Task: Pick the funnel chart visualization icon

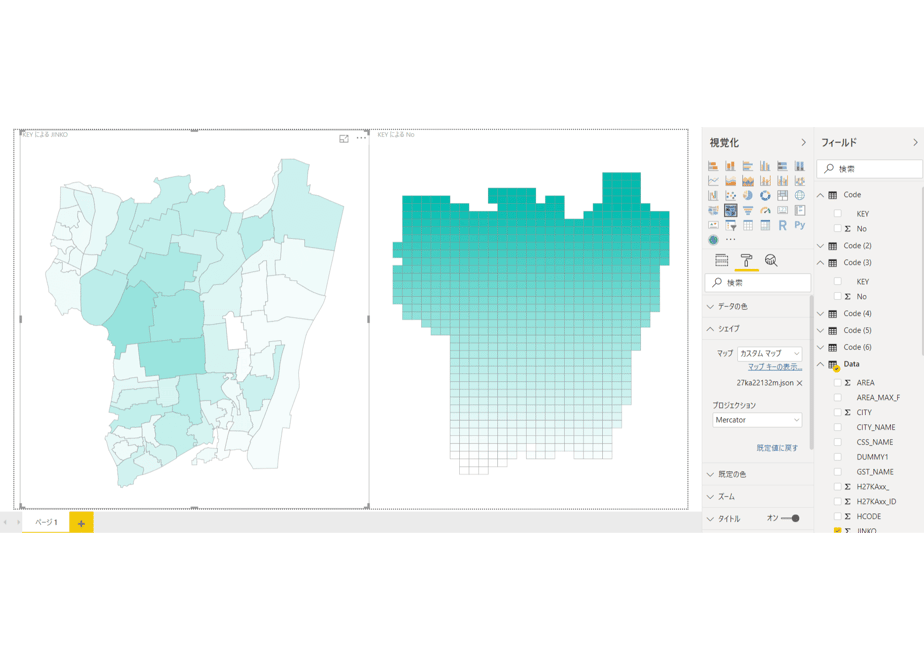Action: pyautogui.click(x=748, y=210)
